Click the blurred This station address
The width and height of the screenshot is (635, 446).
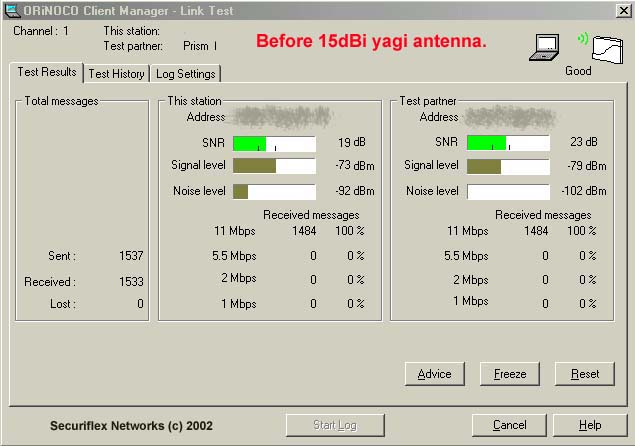click(x=283, y=117)
